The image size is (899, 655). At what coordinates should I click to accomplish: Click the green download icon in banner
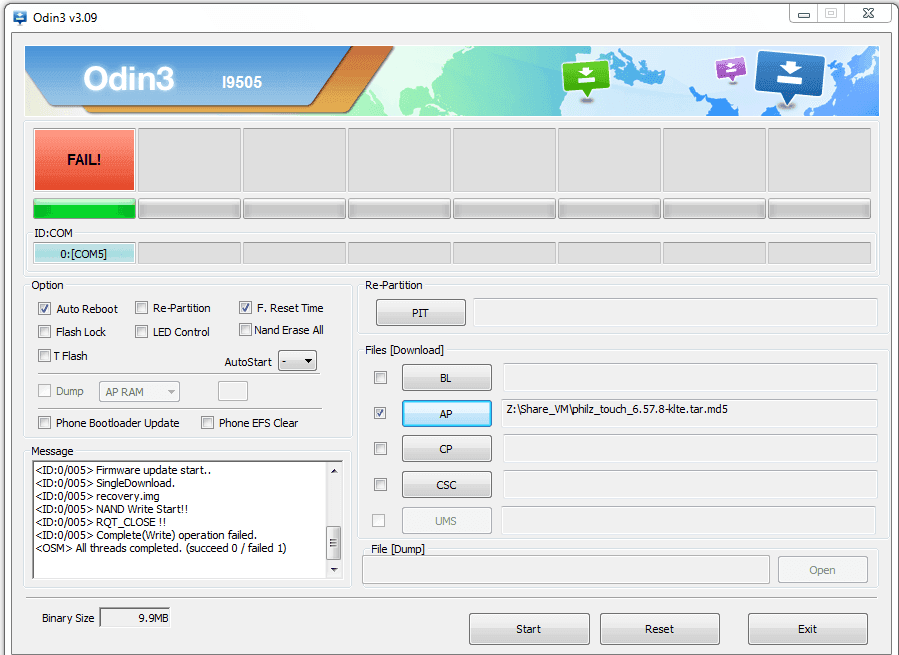(x=585, y=78)
